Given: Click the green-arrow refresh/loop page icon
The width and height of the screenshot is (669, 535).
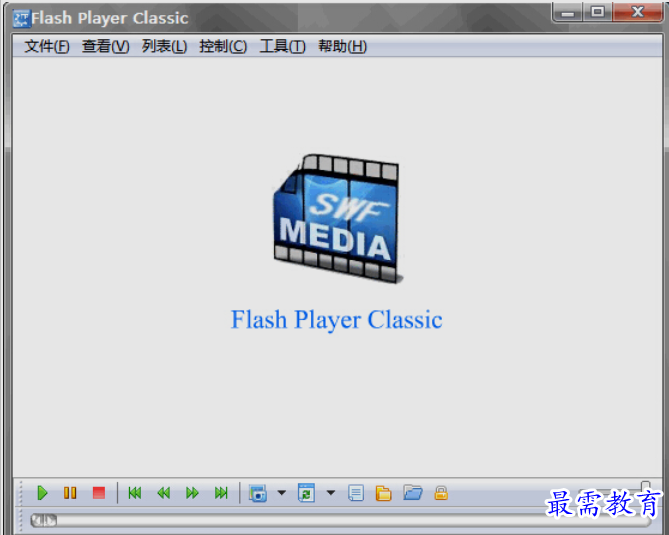Looking at the screenshot, I should [x=306, y=493].
